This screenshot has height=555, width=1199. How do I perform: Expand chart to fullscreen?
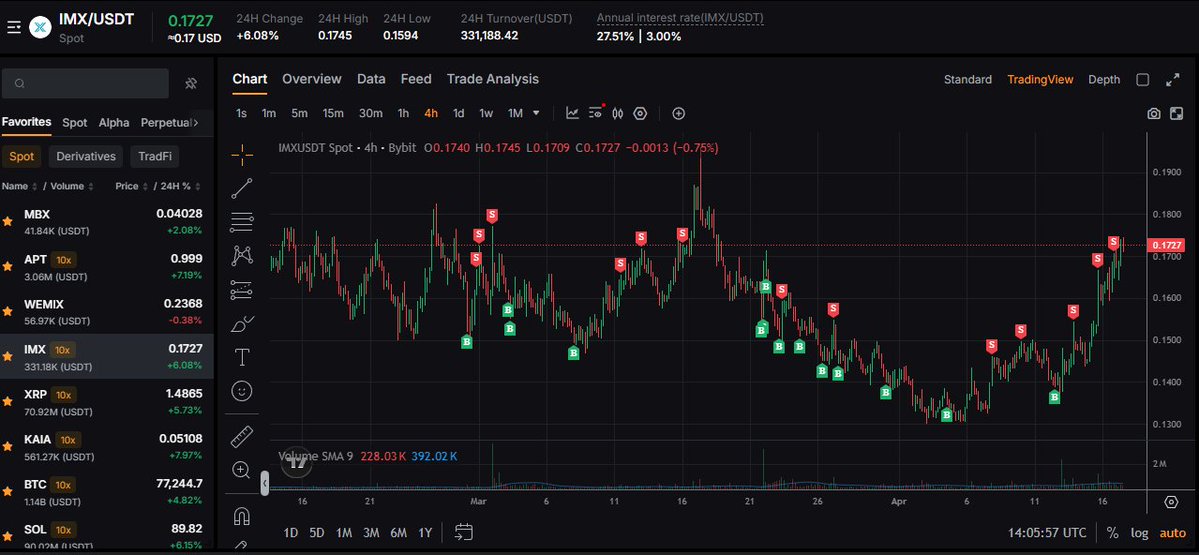[x=1172, y=80]
